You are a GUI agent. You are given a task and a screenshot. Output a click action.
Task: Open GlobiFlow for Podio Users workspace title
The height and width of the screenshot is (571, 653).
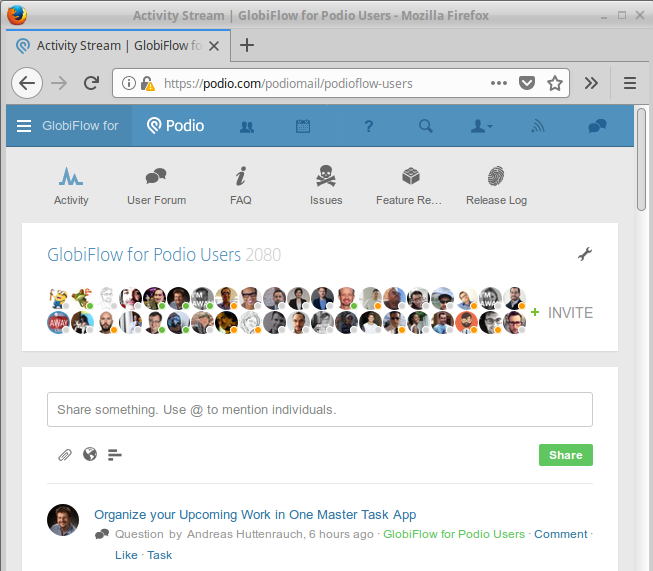(x=144, y=254)
